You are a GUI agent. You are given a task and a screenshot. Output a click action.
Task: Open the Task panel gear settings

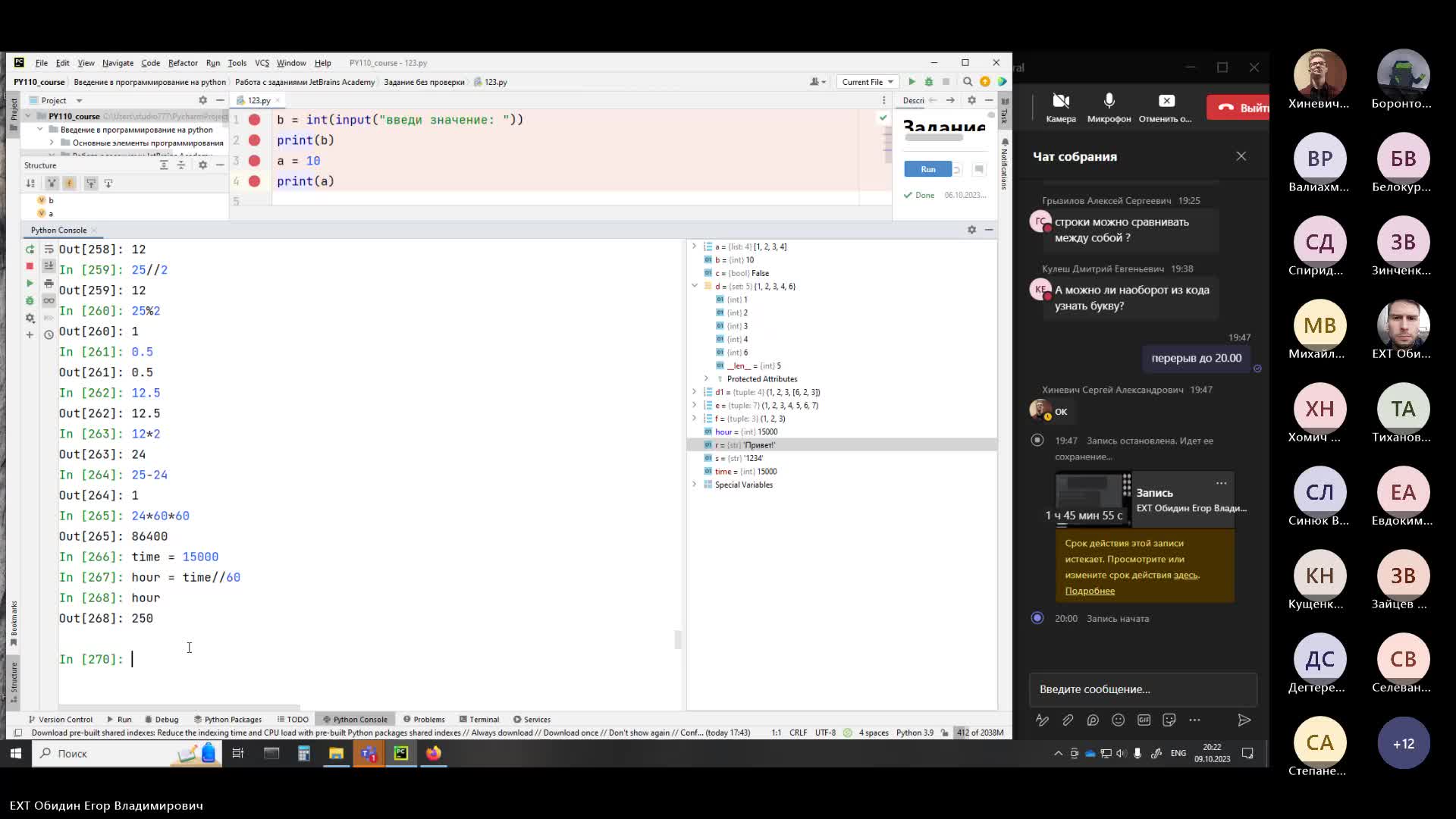pyautogui.click(x=971, y=100)
